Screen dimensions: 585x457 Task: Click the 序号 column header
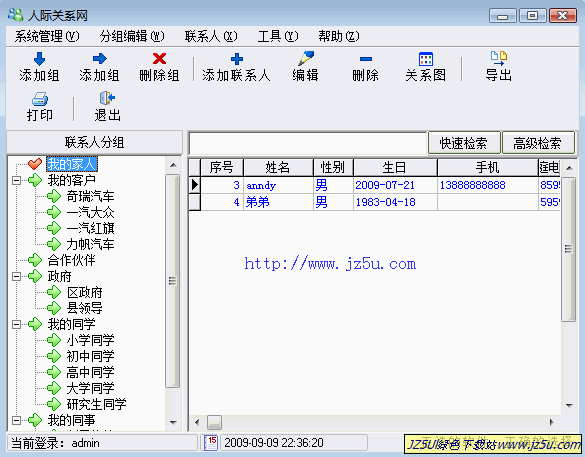pyautogui.click(x=222, y=168)
